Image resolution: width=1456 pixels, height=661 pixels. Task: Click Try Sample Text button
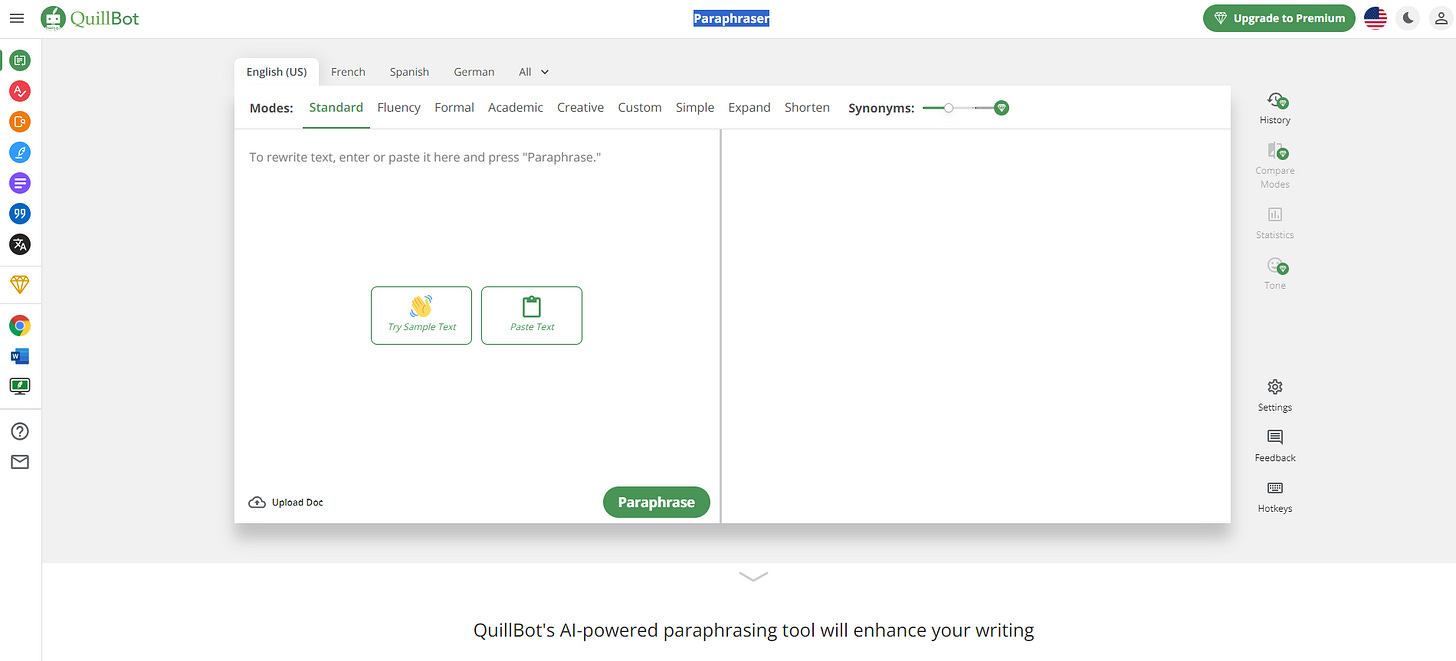tap(421, 315)
